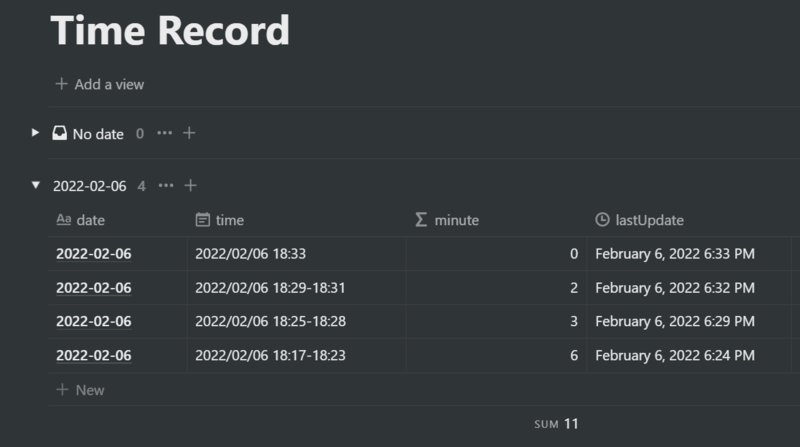Image resolution: width=800 pixels, height=447 pixels.
Task: Select time cell 2022/02/06 18:33
Action: pyautogui.click(x=297, y=254)
